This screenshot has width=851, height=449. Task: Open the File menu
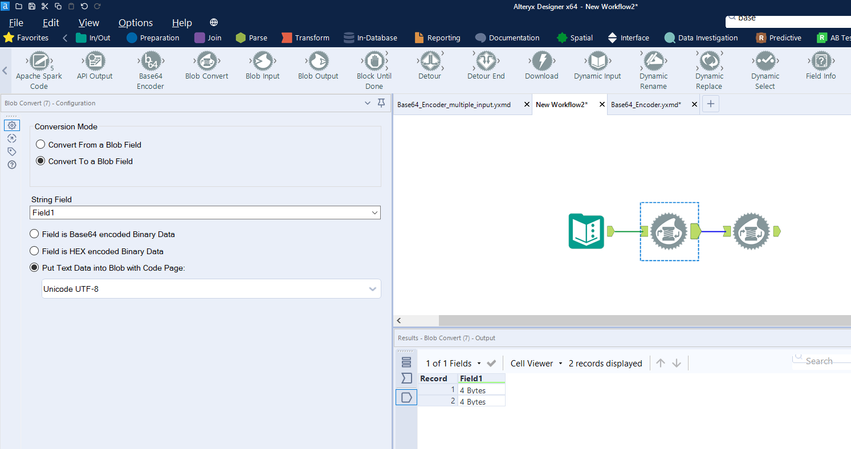pyautogui.click(x=16, y=23)
